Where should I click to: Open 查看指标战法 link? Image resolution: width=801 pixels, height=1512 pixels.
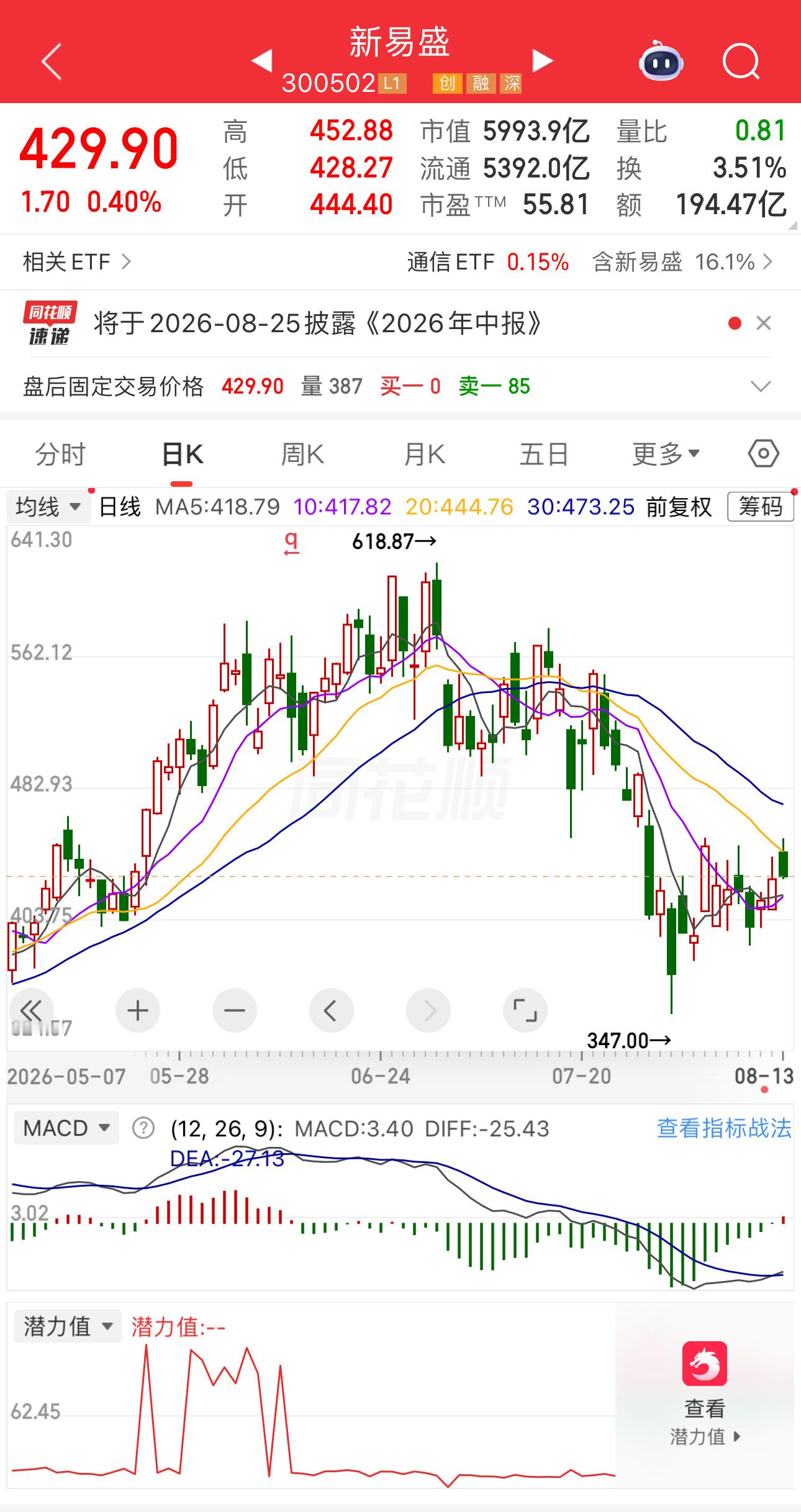724,1128
